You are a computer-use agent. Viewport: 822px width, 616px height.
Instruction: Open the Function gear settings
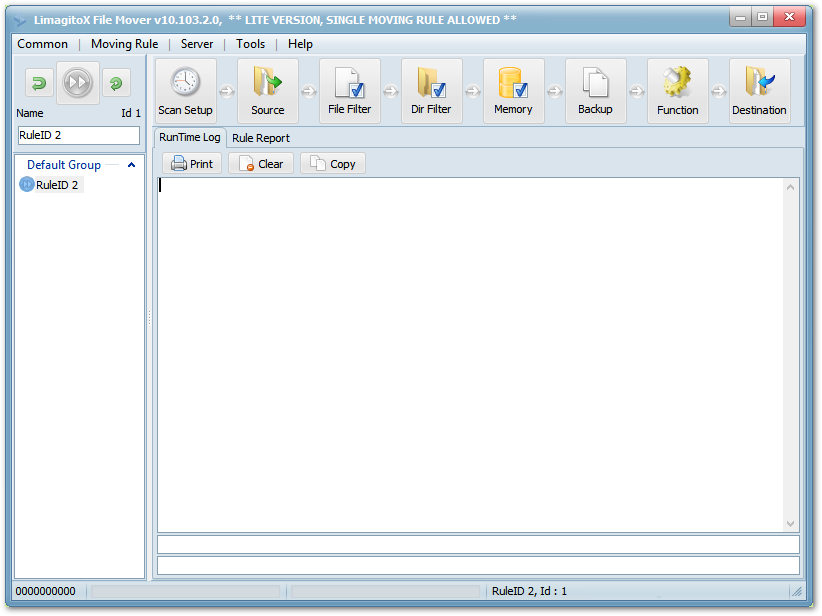[x=678, y=91]
